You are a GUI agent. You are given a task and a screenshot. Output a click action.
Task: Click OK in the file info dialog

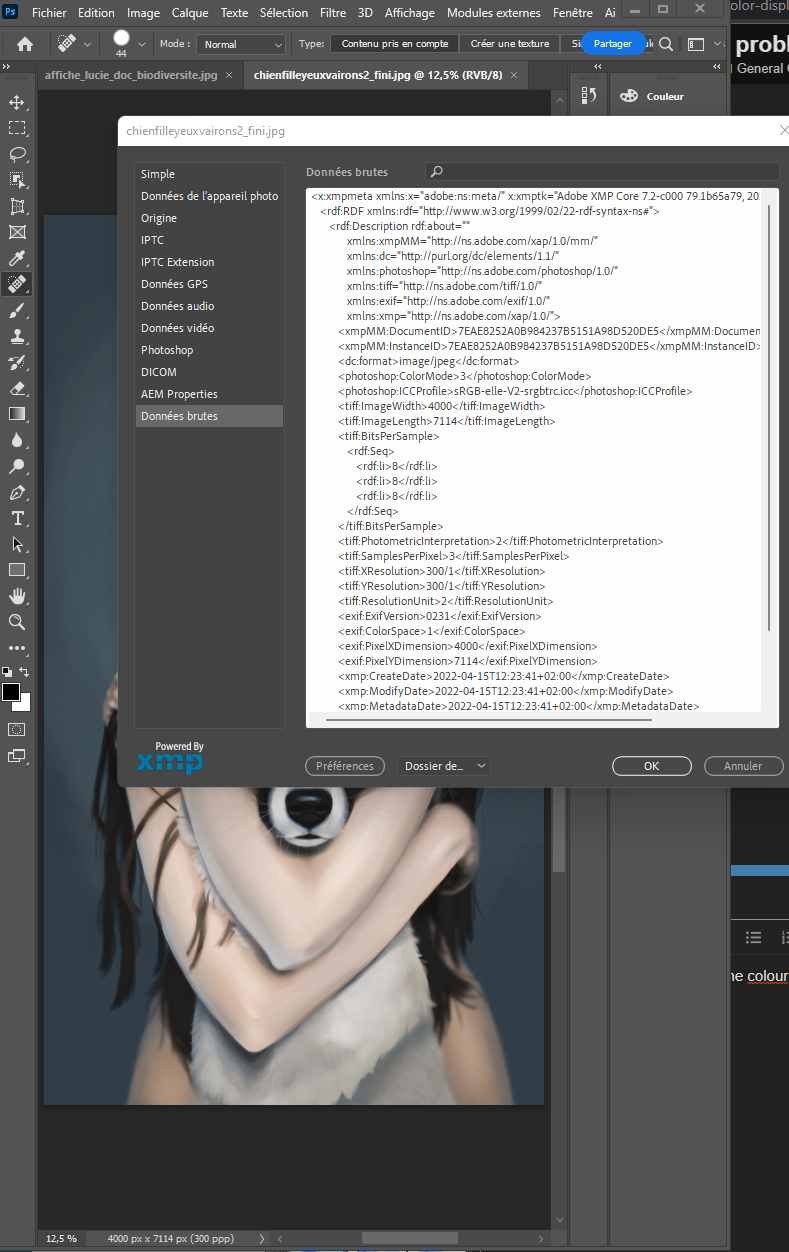point(651,766)
